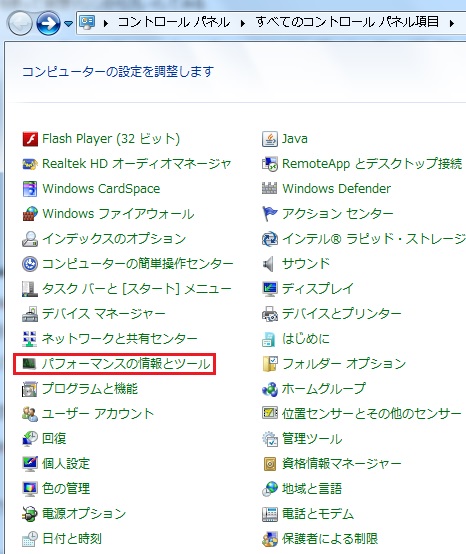The width and height of the screenshot is (466, 554).
Task: Open the Flash Player icon
Action: [x=30, y=139]
